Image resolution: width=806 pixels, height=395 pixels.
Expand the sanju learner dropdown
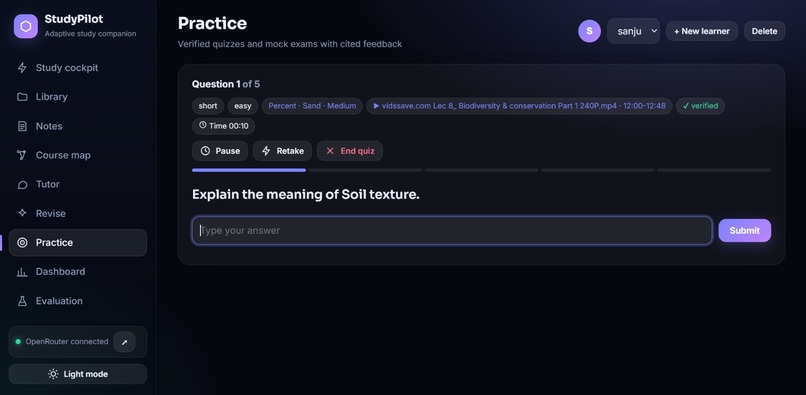click(x=633, y=31)
